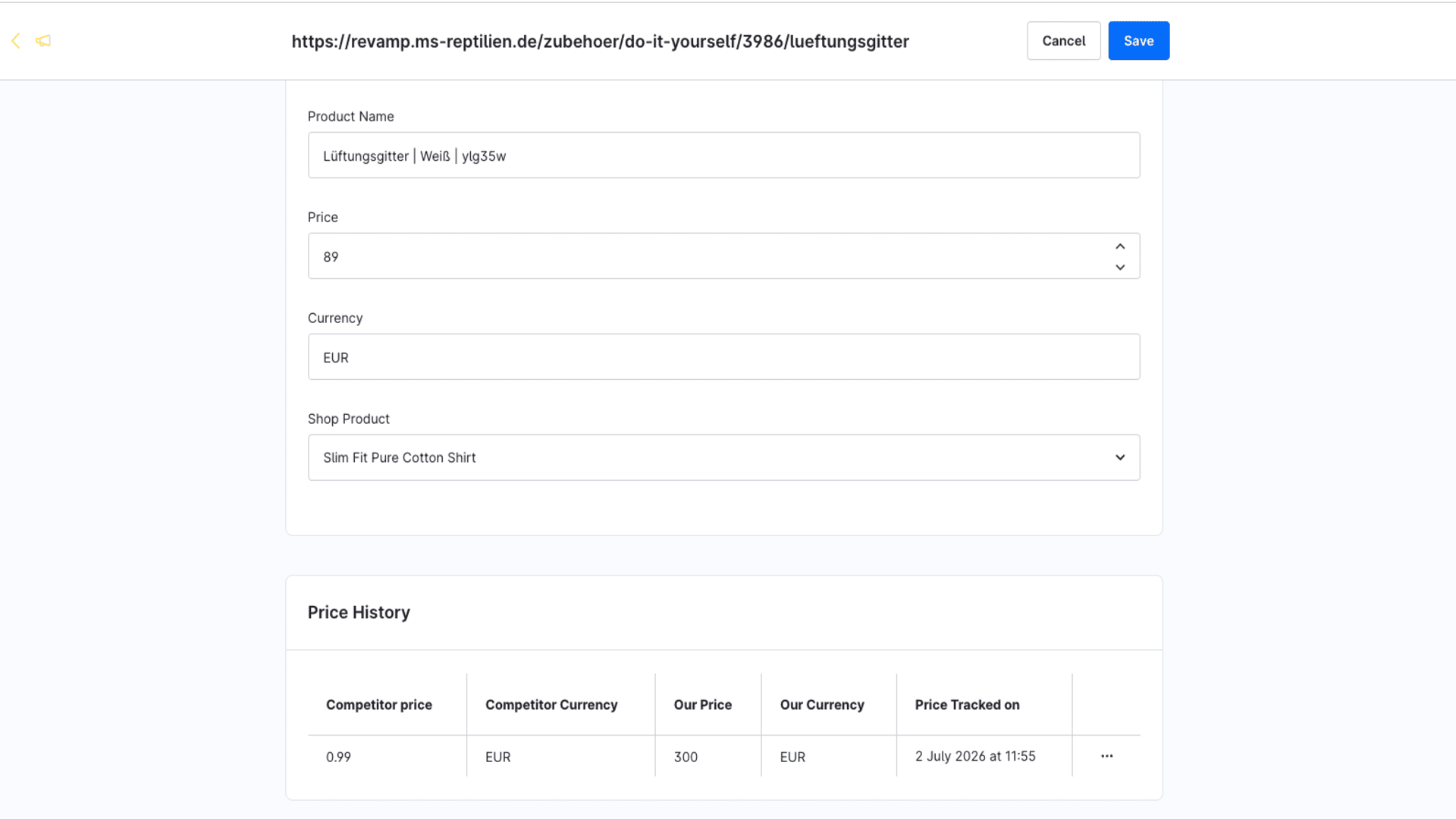Click the Shop Product label
The image size is (1456, 819).
348,419
